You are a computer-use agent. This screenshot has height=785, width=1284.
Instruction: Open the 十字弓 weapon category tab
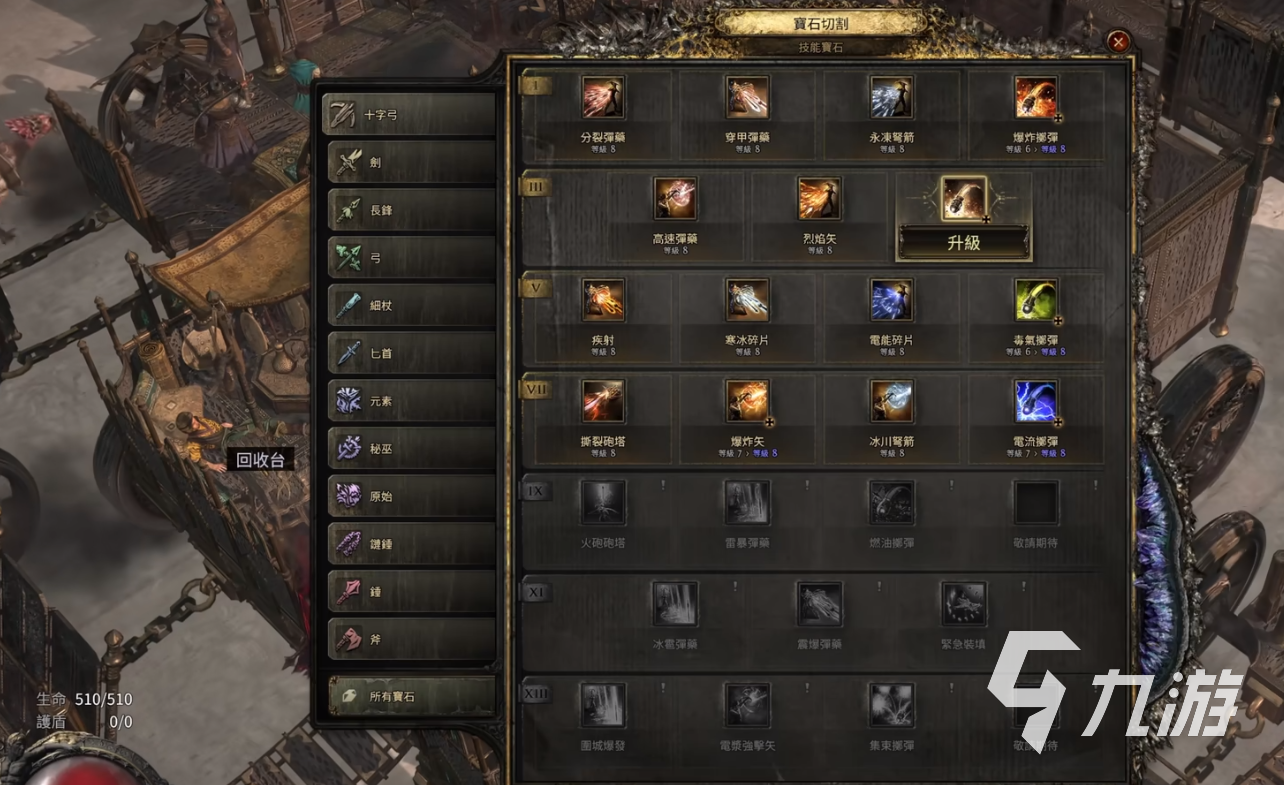pyautogui.click(x=411, y=115)
